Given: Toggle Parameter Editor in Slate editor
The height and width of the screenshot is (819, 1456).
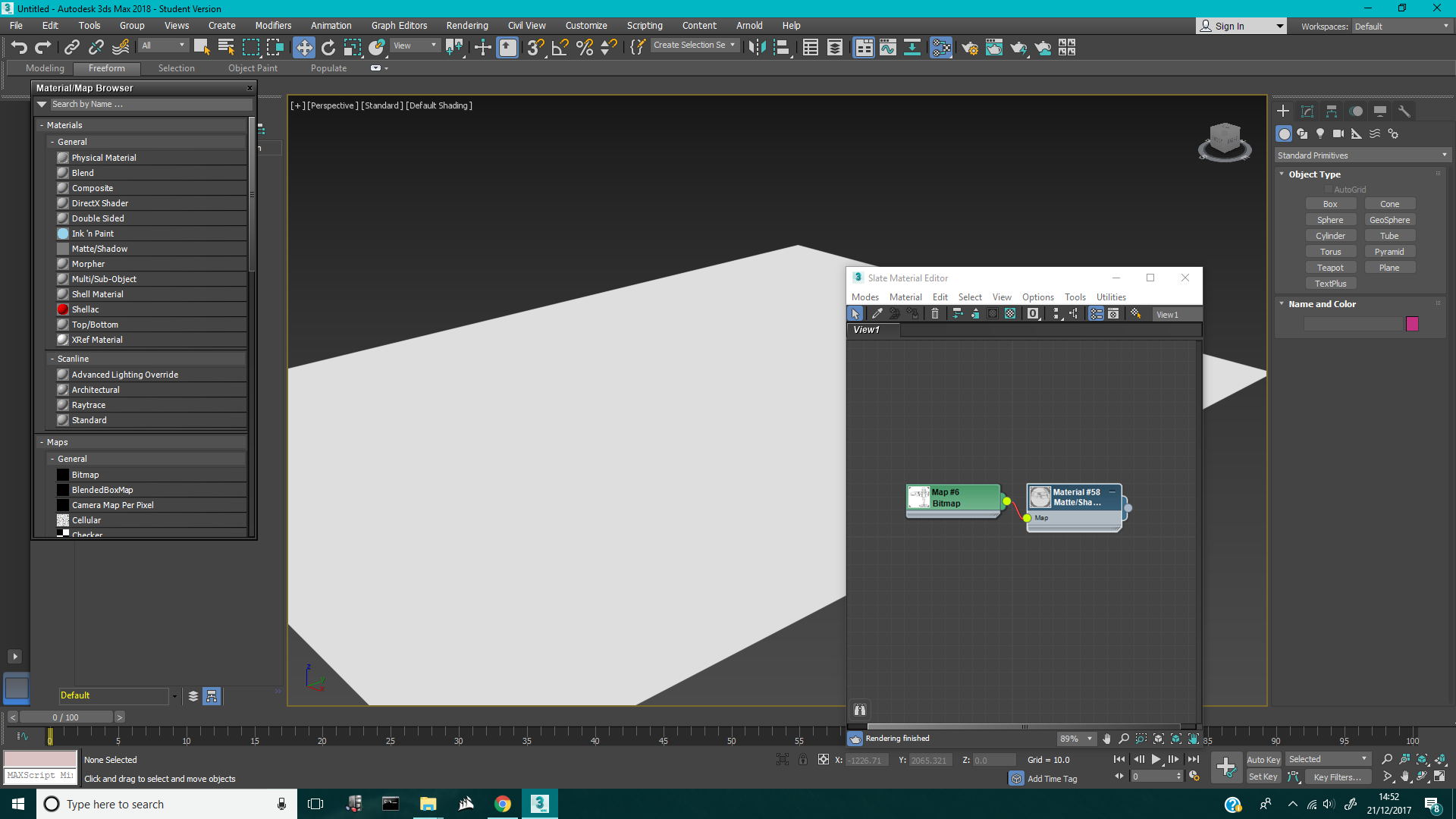Looking at the screenshot, I should [1113, 313].
